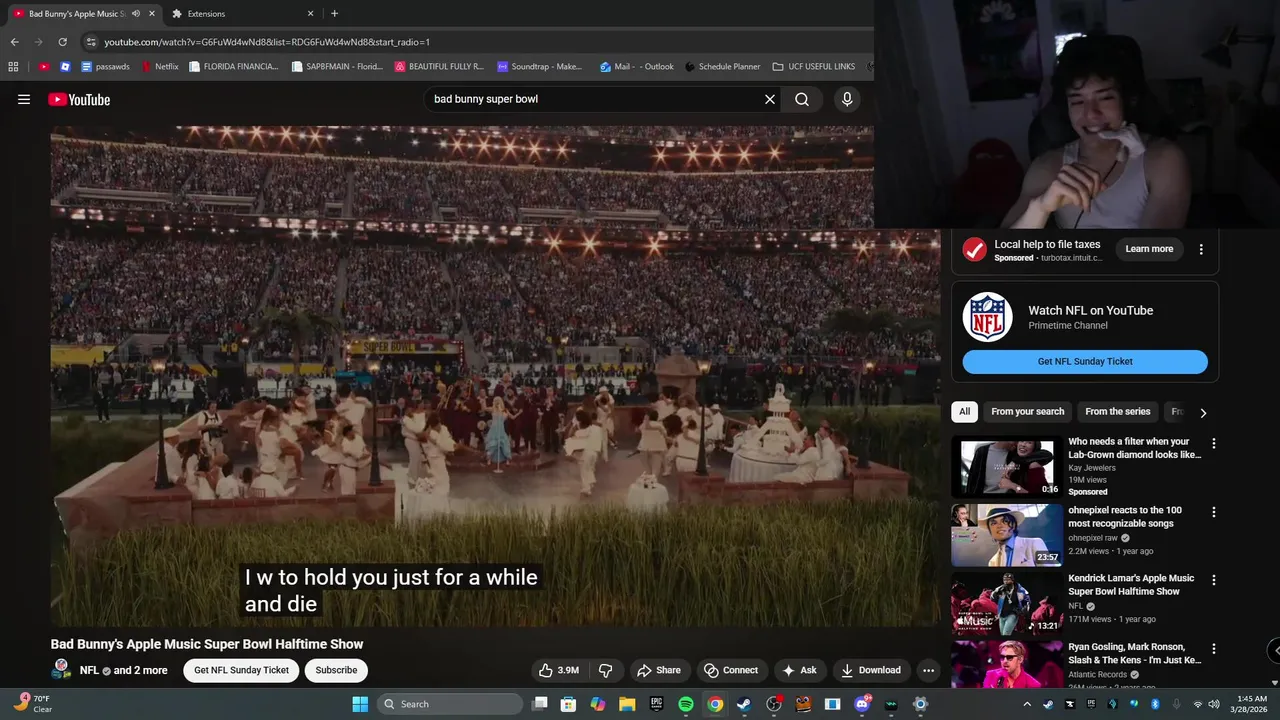Click the Download button
The image size is (1280, 720).
(871, 670)
